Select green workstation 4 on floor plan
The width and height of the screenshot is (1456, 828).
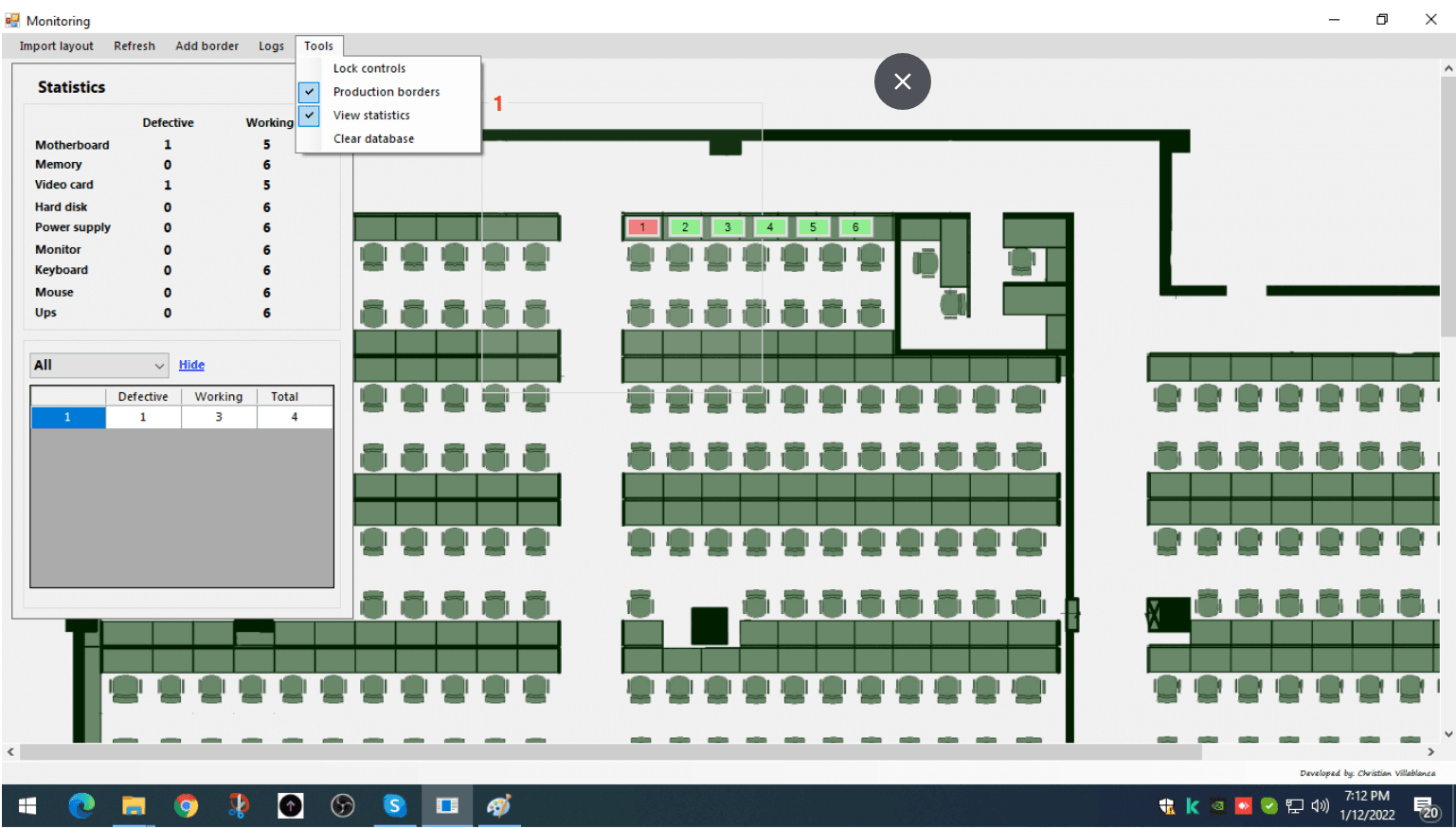(770, 227)
